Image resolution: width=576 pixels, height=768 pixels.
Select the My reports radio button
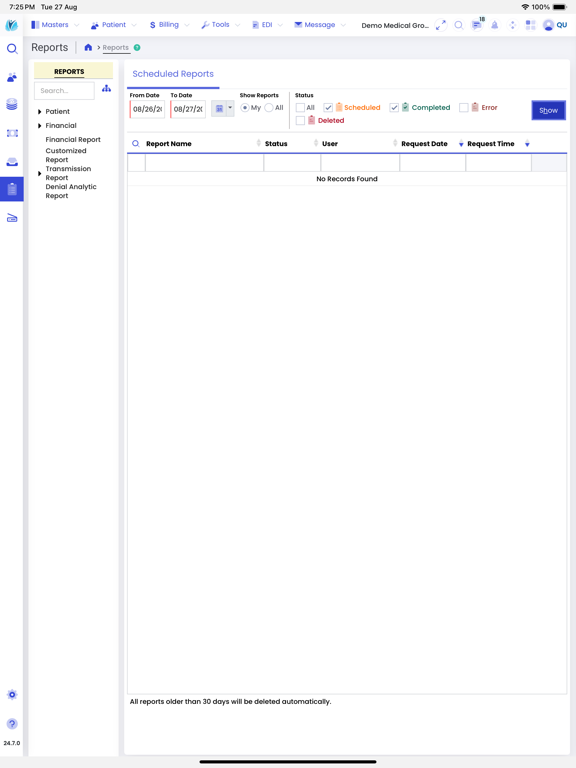[244, 108]
